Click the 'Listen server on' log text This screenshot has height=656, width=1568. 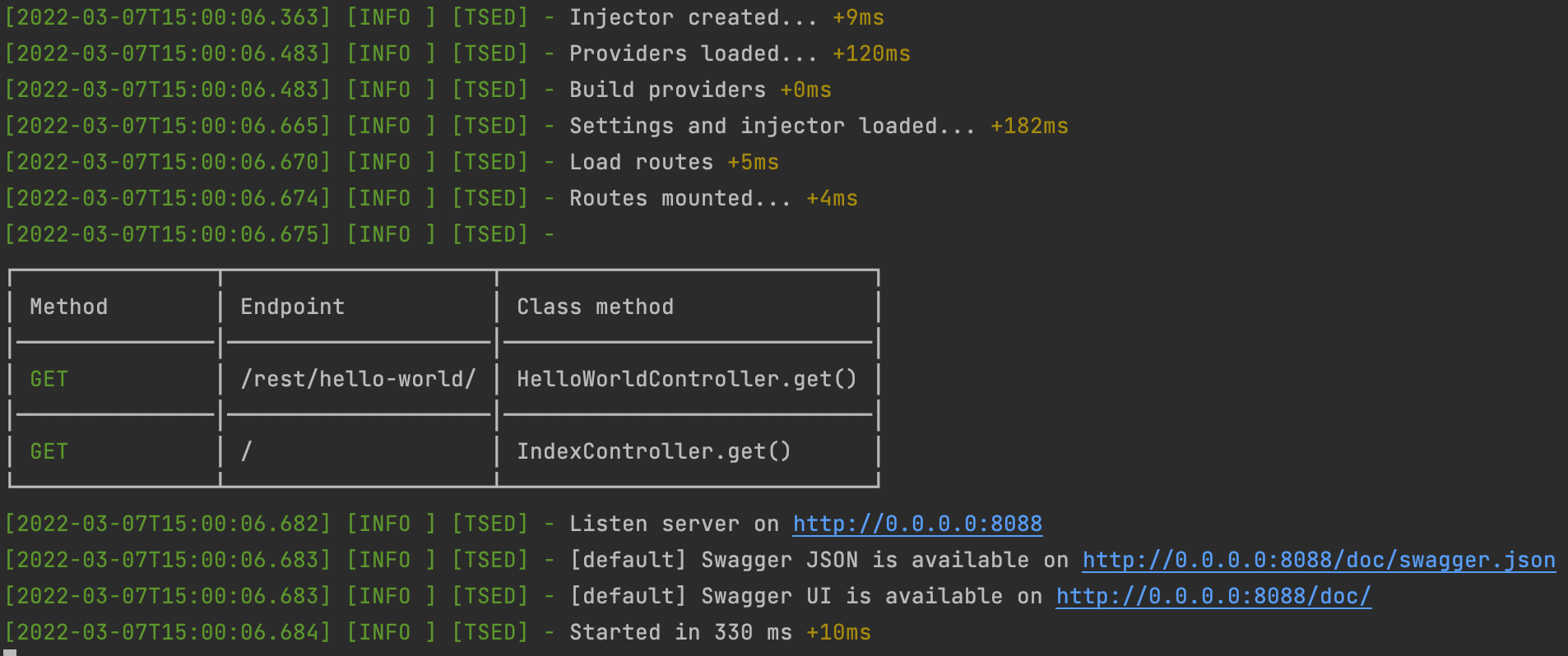click(x=674, y=524)
